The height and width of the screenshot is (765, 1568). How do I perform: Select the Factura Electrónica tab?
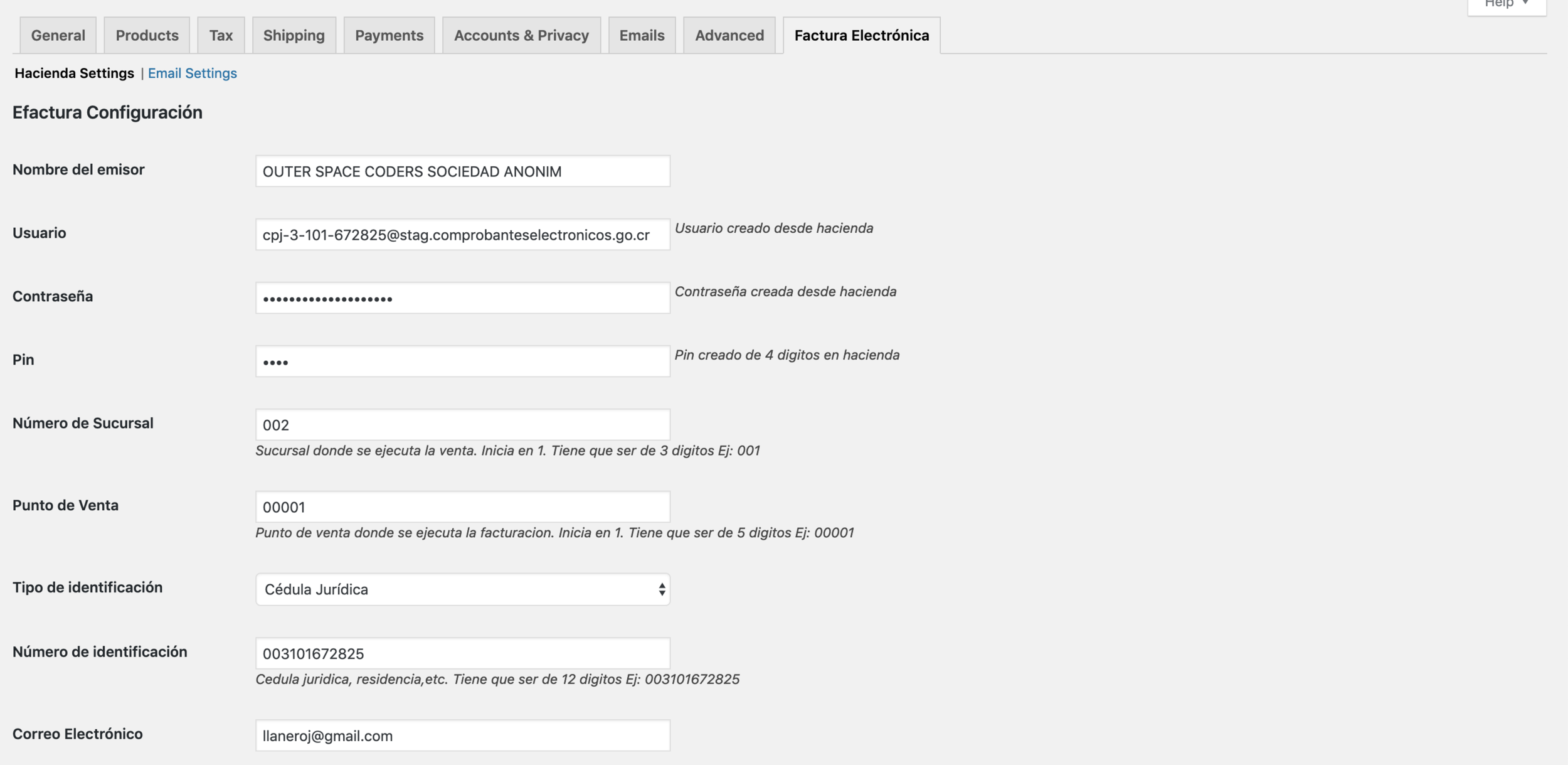click(861, 35)
